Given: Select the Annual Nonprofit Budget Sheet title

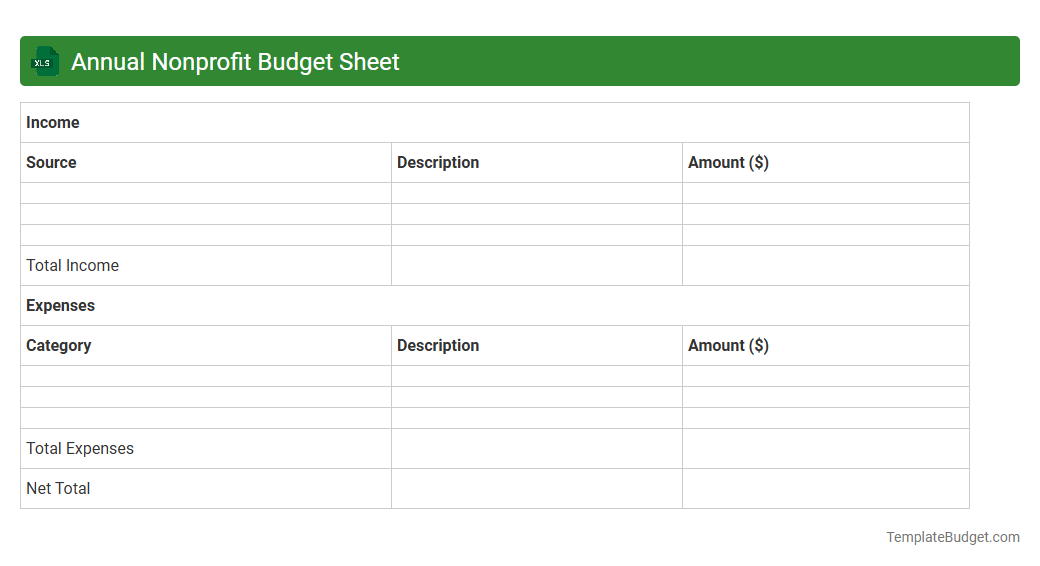Looking at the screenshot, I should coord(235,62).
